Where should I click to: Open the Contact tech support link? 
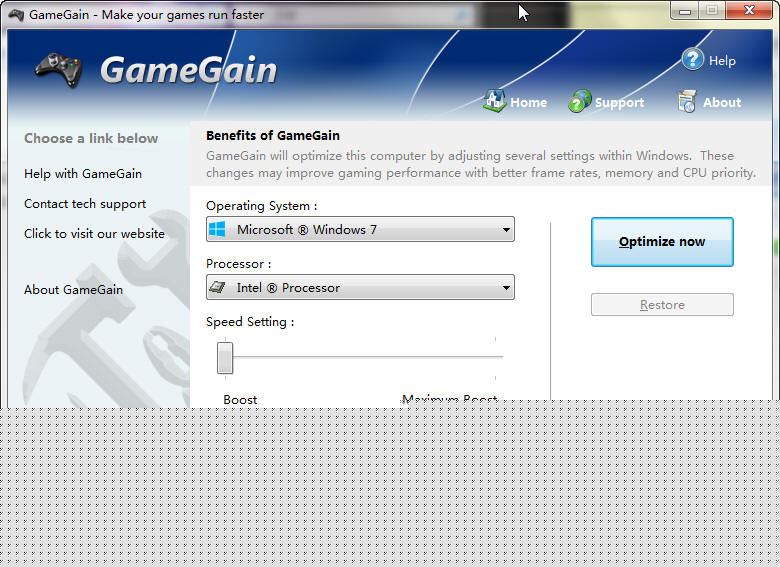click(x=85, y=204)
